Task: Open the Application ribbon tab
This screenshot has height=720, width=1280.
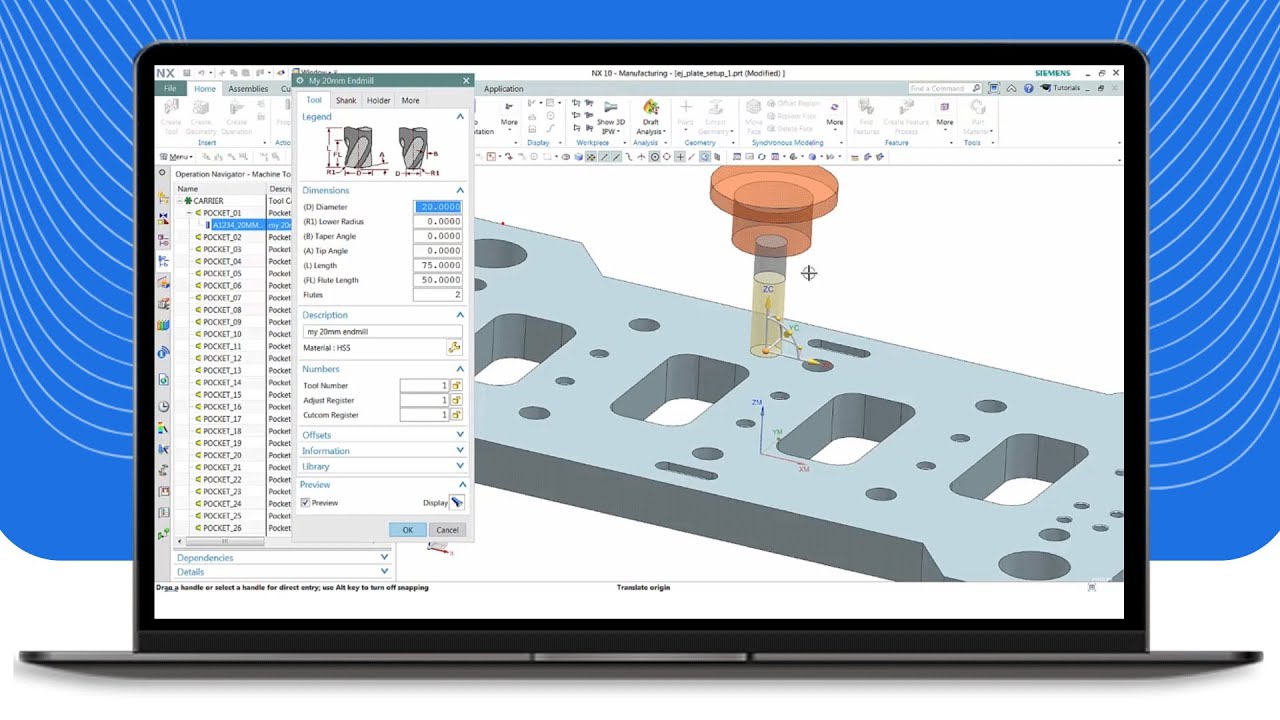Action: pos(503,88)
